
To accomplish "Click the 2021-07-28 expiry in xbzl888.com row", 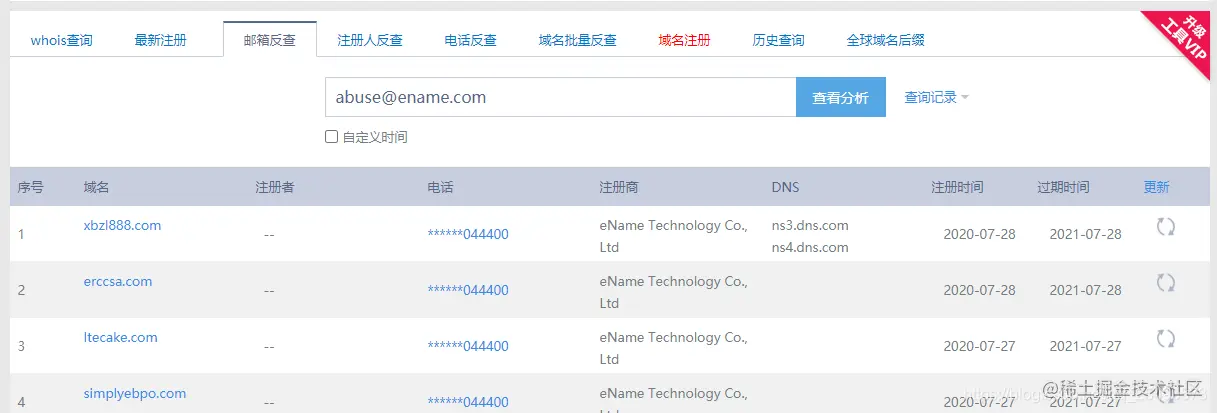I will point(1085,234).
